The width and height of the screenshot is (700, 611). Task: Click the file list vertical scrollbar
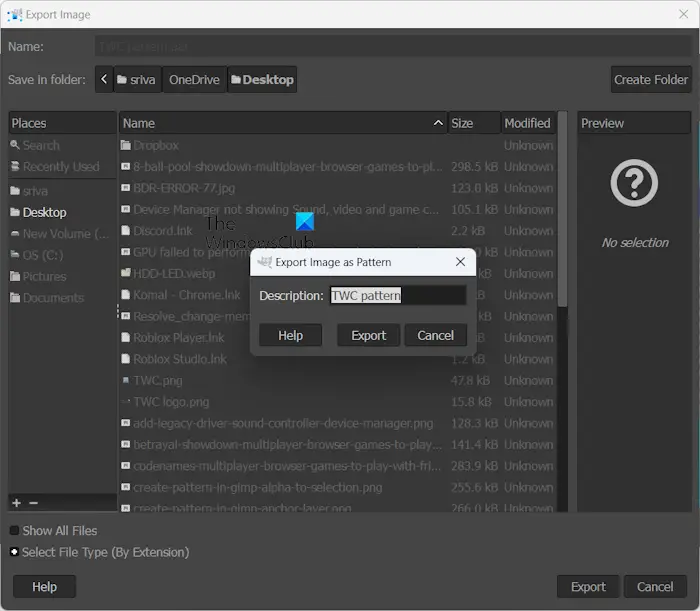pos(562,210)
